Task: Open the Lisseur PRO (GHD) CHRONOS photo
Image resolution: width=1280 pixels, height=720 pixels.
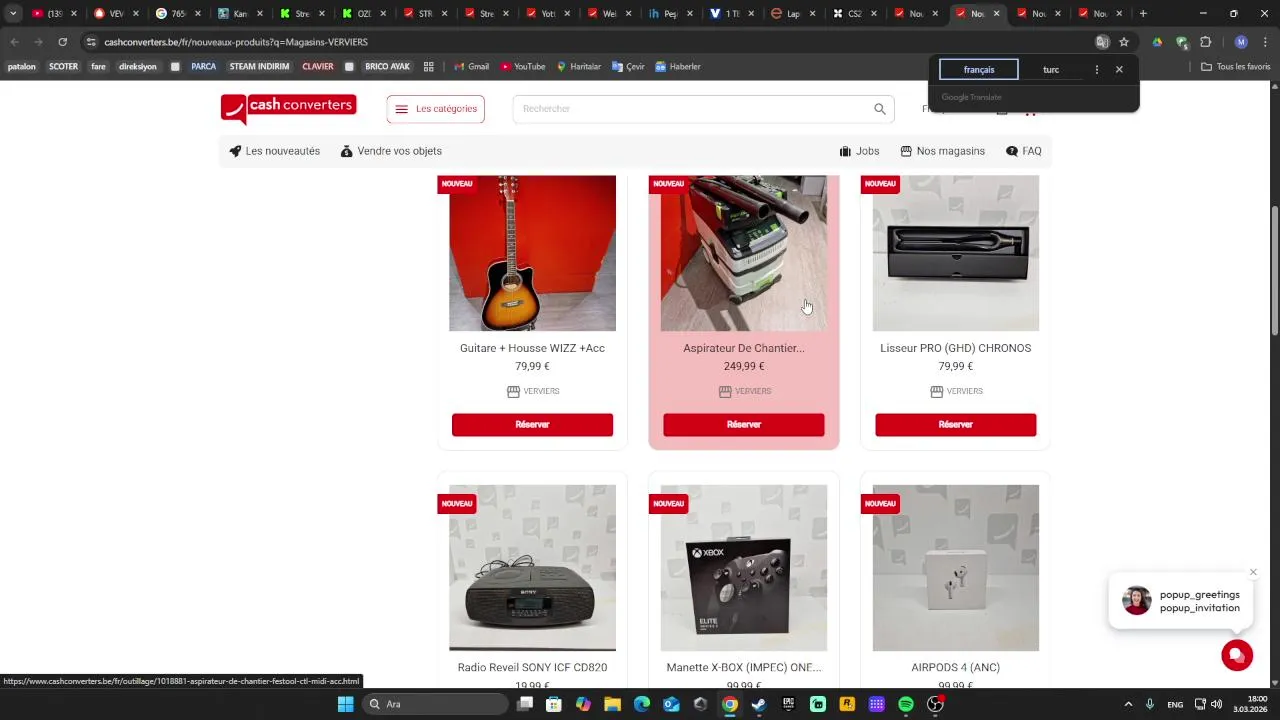Action: 956,253
